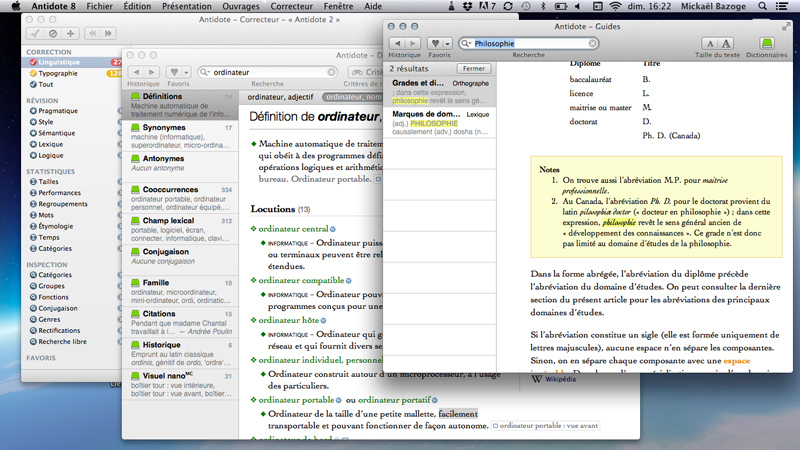800x450 pixels.
Task: Open Dictionnaires with the green book icon
Action: click(x=766, y=43)
